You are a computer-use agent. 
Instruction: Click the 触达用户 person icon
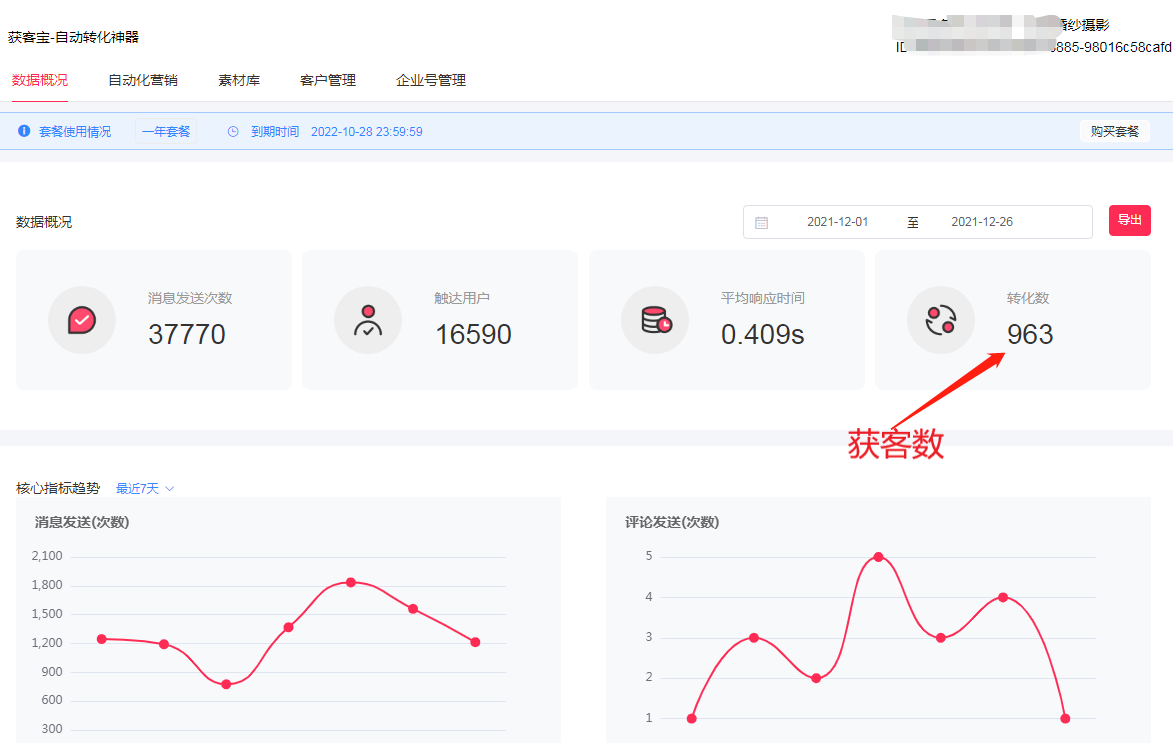pyautogui.click(x=365, y=319)
